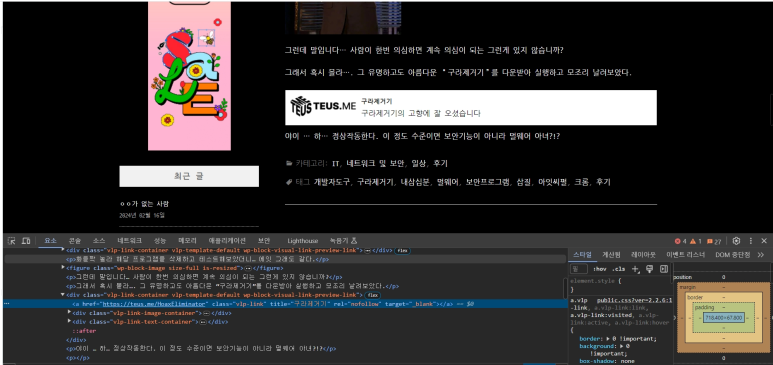Activate the DevTools element inspector picker icon
Screen dimensions: 773x365
[x=12, y=241]
